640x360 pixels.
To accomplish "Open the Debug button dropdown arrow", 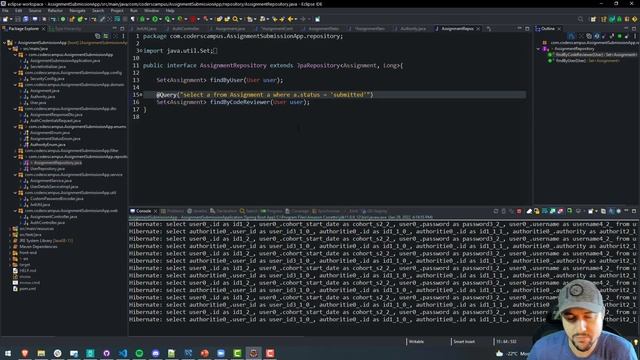I will tap(147, 19).
